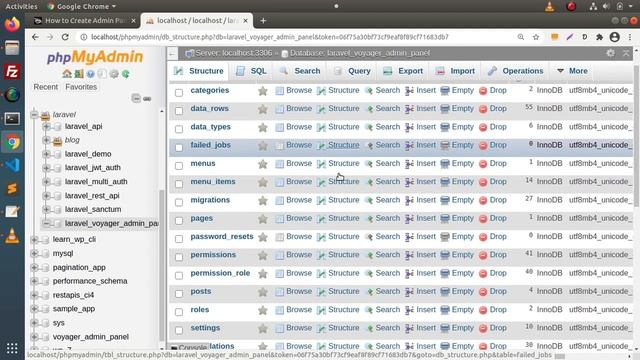Browse the categories table
Screen dimensions: 640x360
coord(294,90)
